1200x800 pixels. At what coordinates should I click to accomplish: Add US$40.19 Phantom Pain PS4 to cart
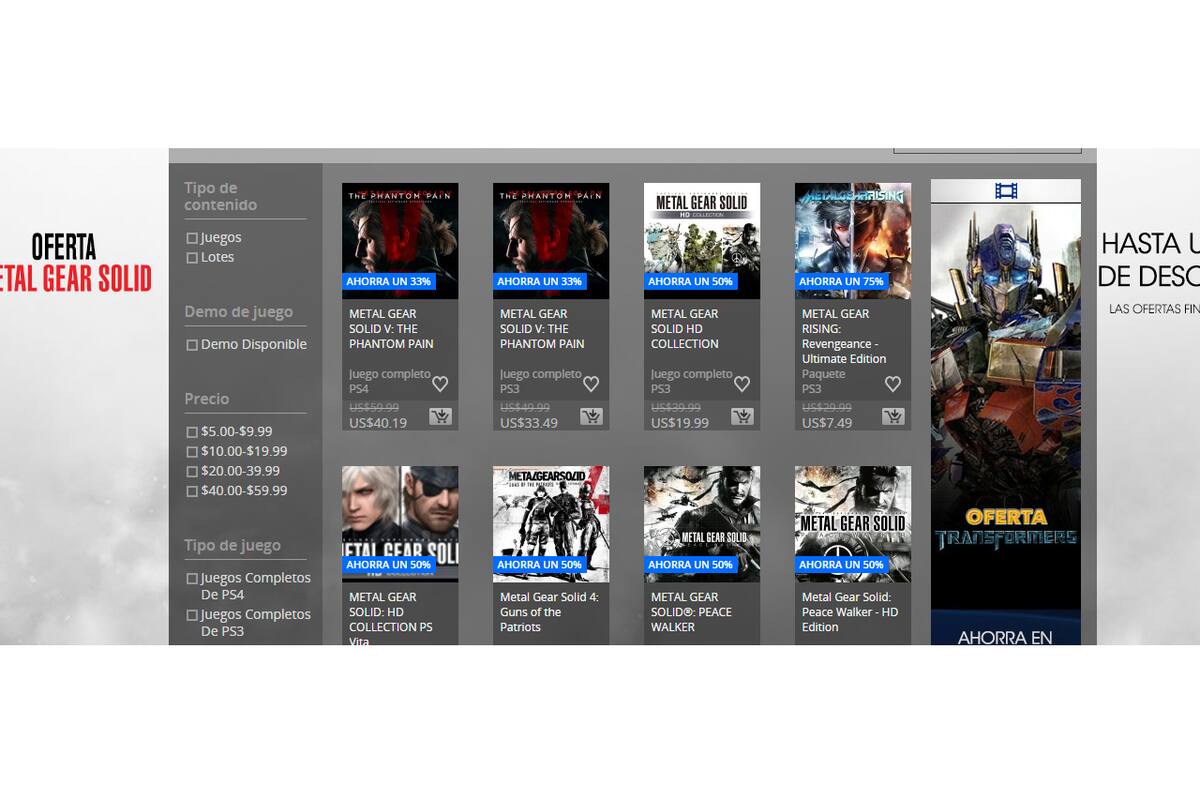click(440, 416)
